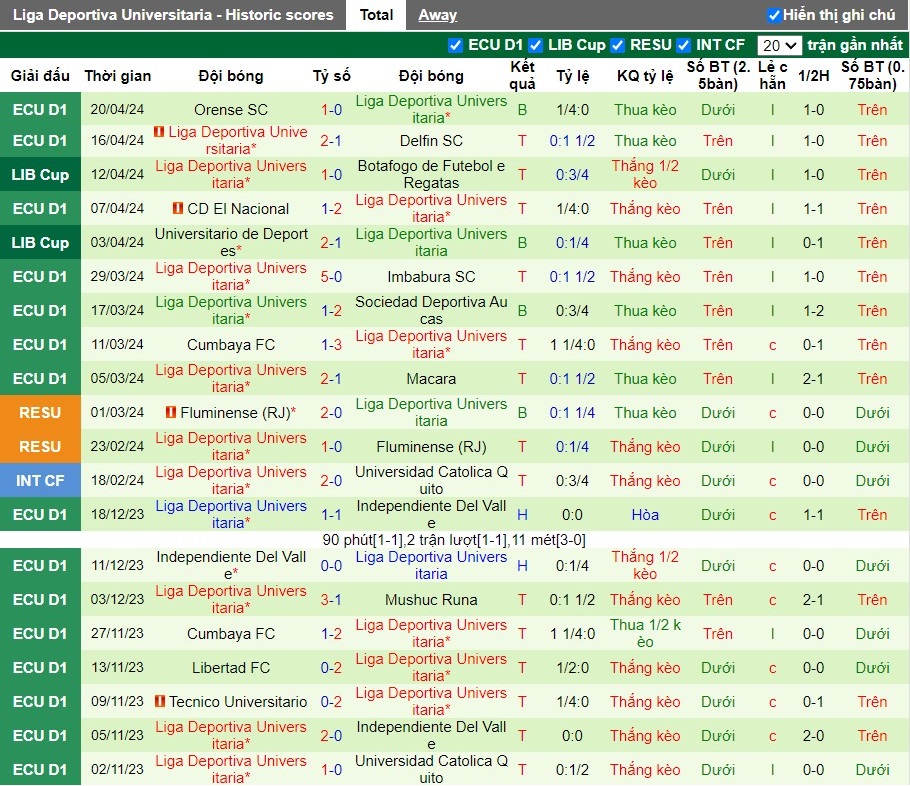Viewport: 910px width, 786px height.
Task: Select the Kết quả column header
Action: click(x=522, y=75)
